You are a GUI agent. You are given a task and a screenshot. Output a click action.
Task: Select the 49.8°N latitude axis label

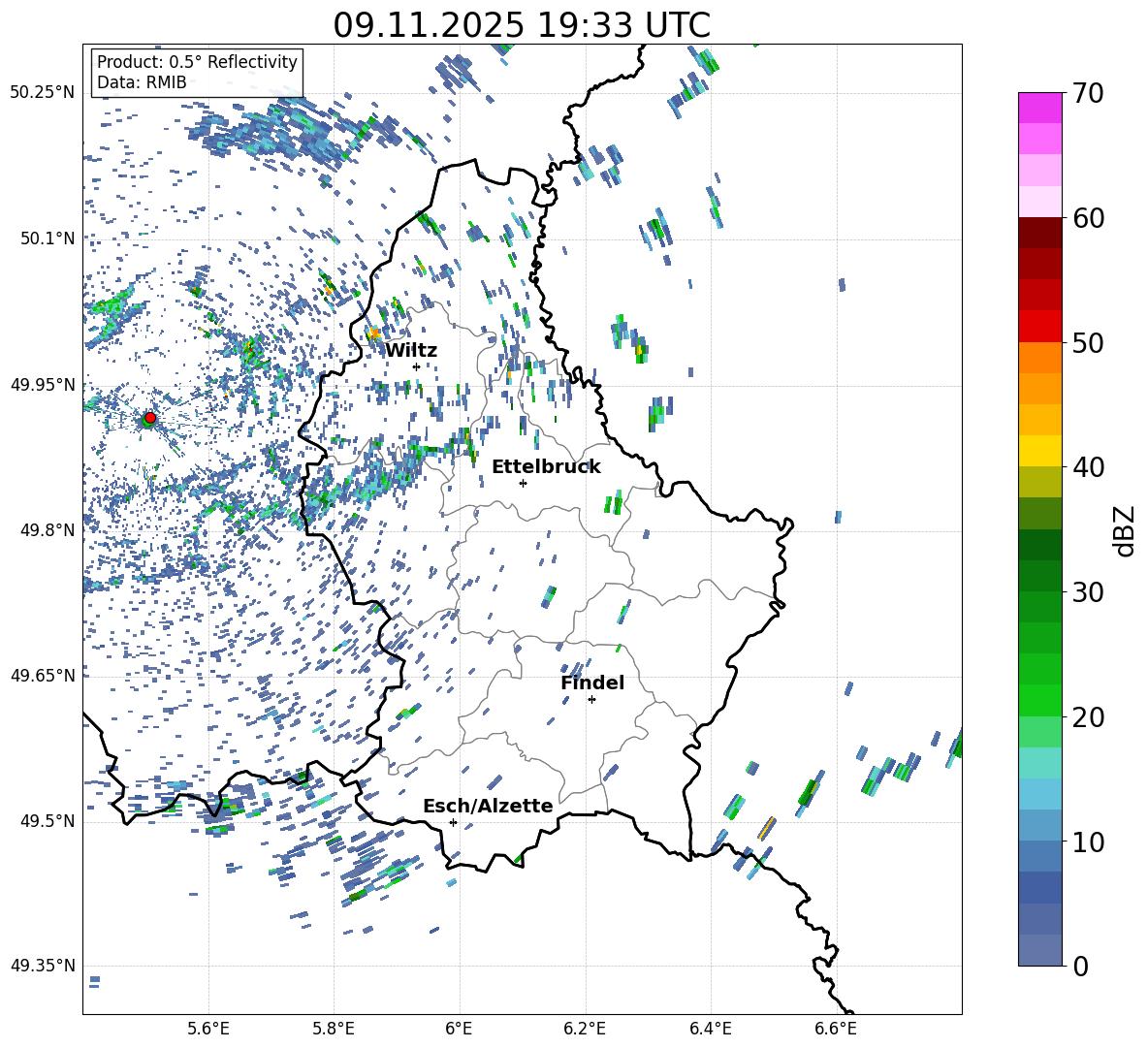coord(43,530)
